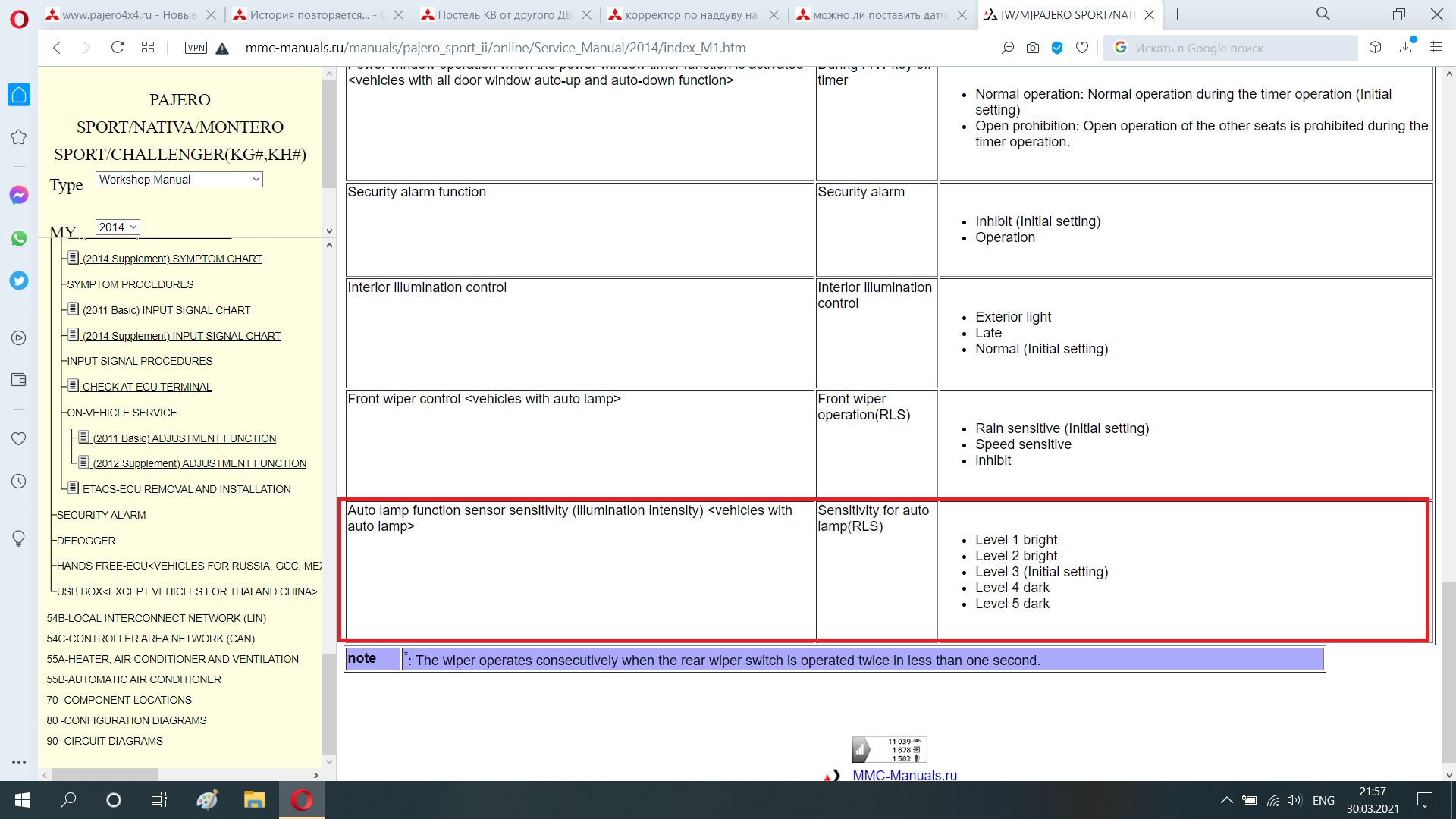This screenshot has height=819, width=1456.
Task: Click the snapshot camera icon
Action: (1033, 48)
